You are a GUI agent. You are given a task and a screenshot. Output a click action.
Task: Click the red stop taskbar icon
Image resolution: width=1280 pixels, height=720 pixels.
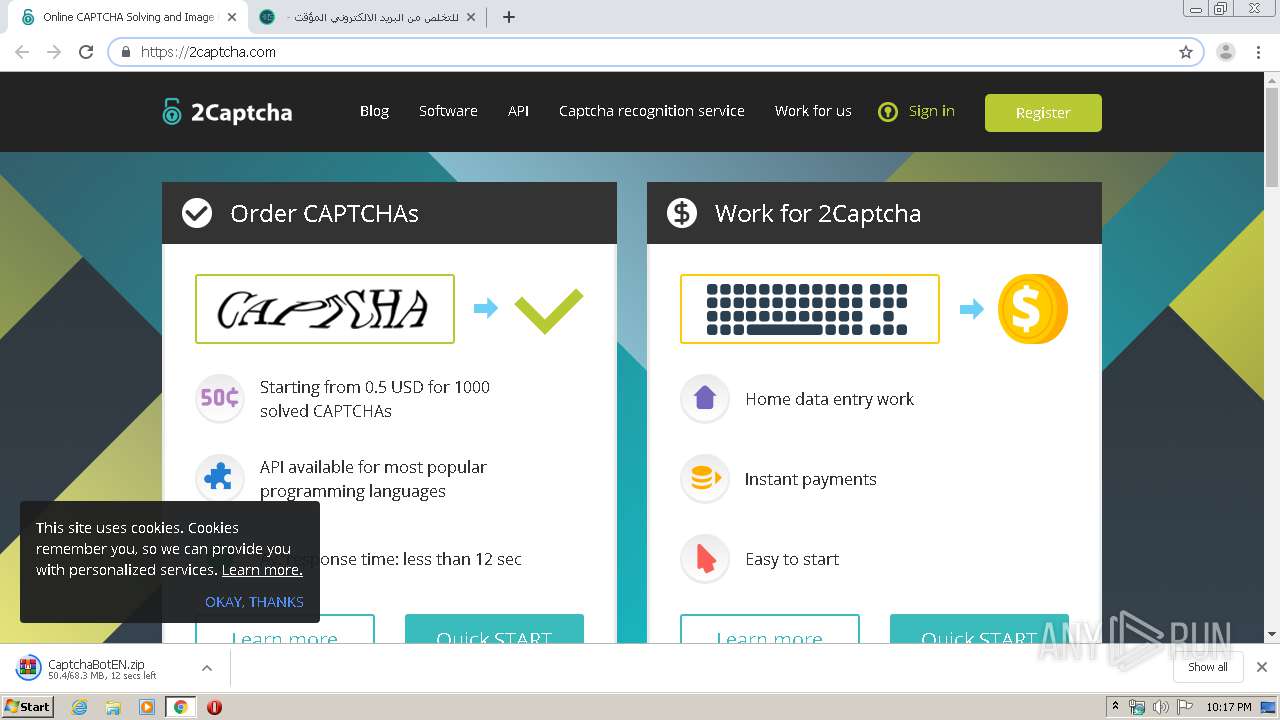[x=214, y=707]
